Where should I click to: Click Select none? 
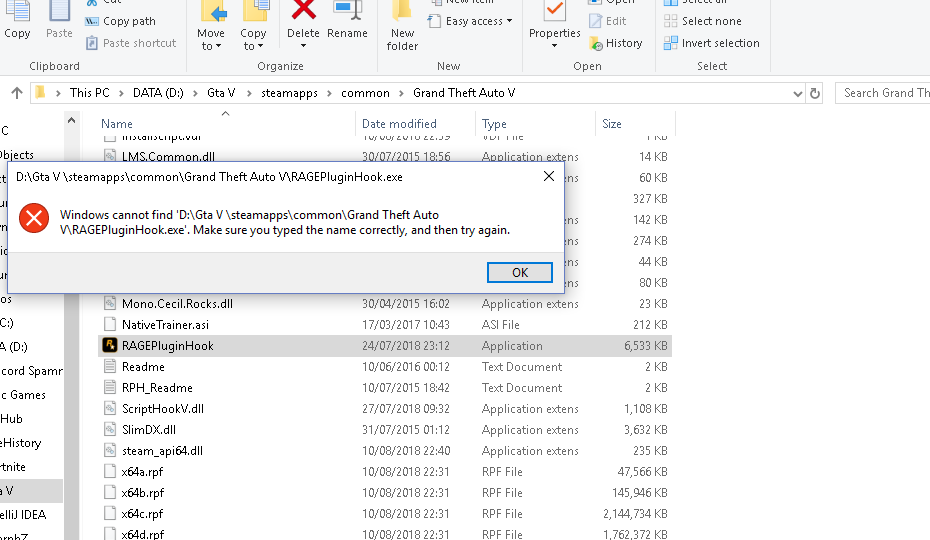coord(703,21)
